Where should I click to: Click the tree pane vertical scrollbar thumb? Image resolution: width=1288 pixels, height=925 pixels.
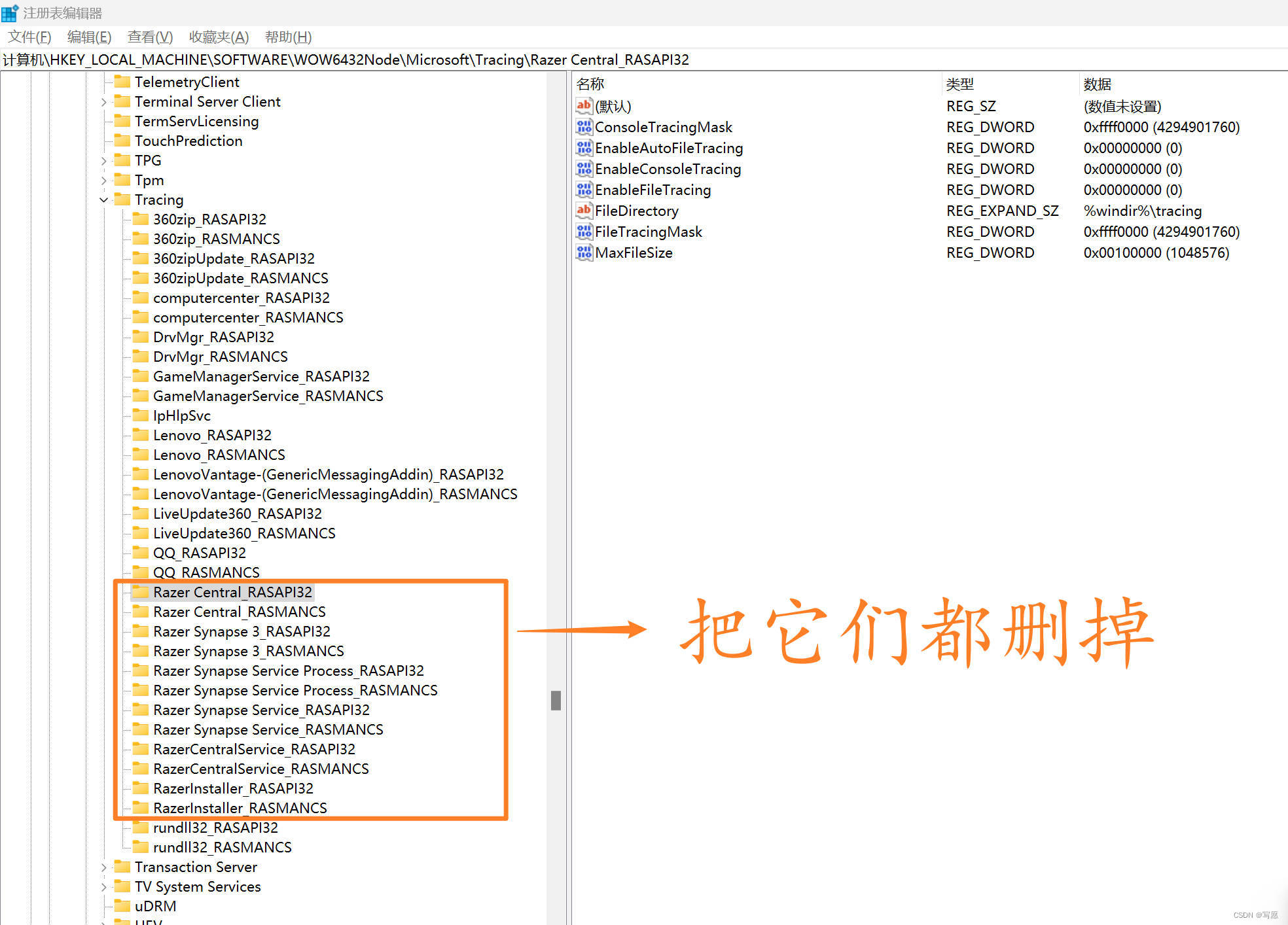point(556,701)
